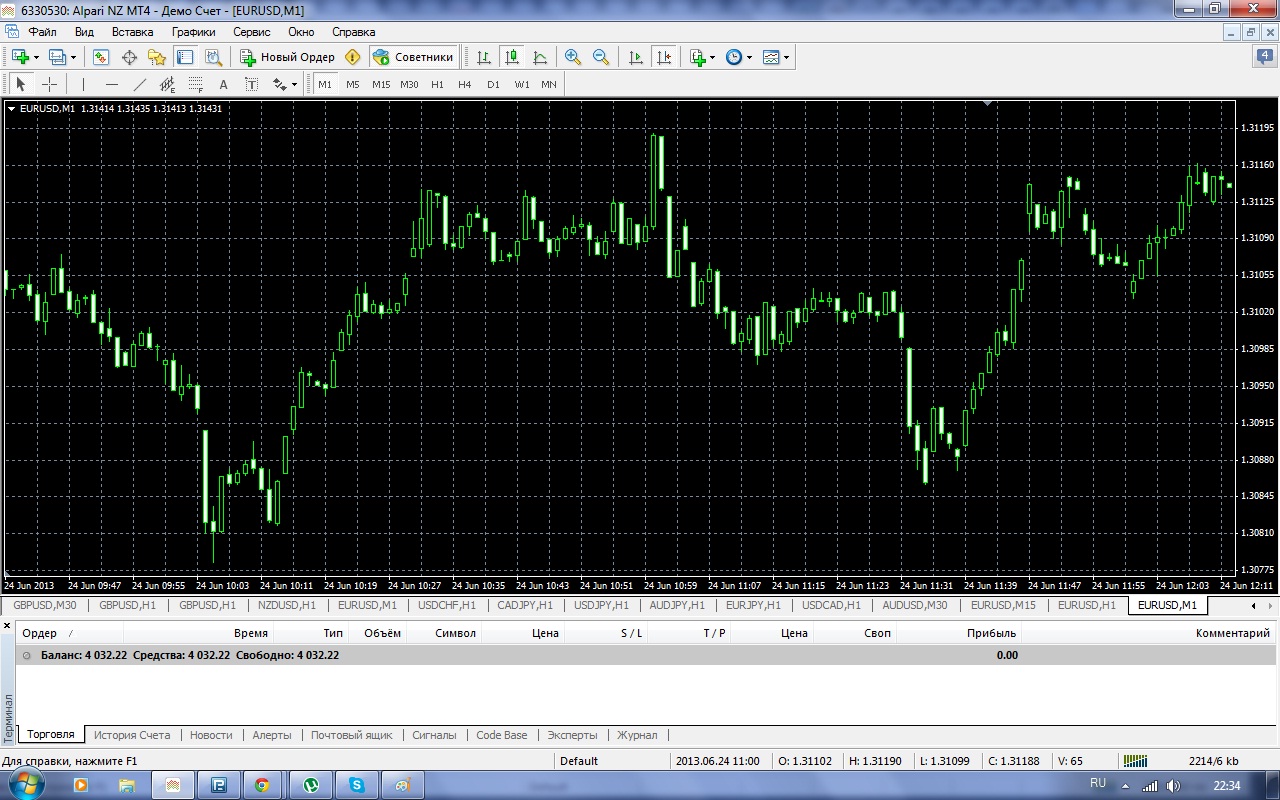Switch to the NZDUSD,H1 chart tab
The width and height of the screenshot is (1280, 800).
pyautogui.click(x=286, y=605)
